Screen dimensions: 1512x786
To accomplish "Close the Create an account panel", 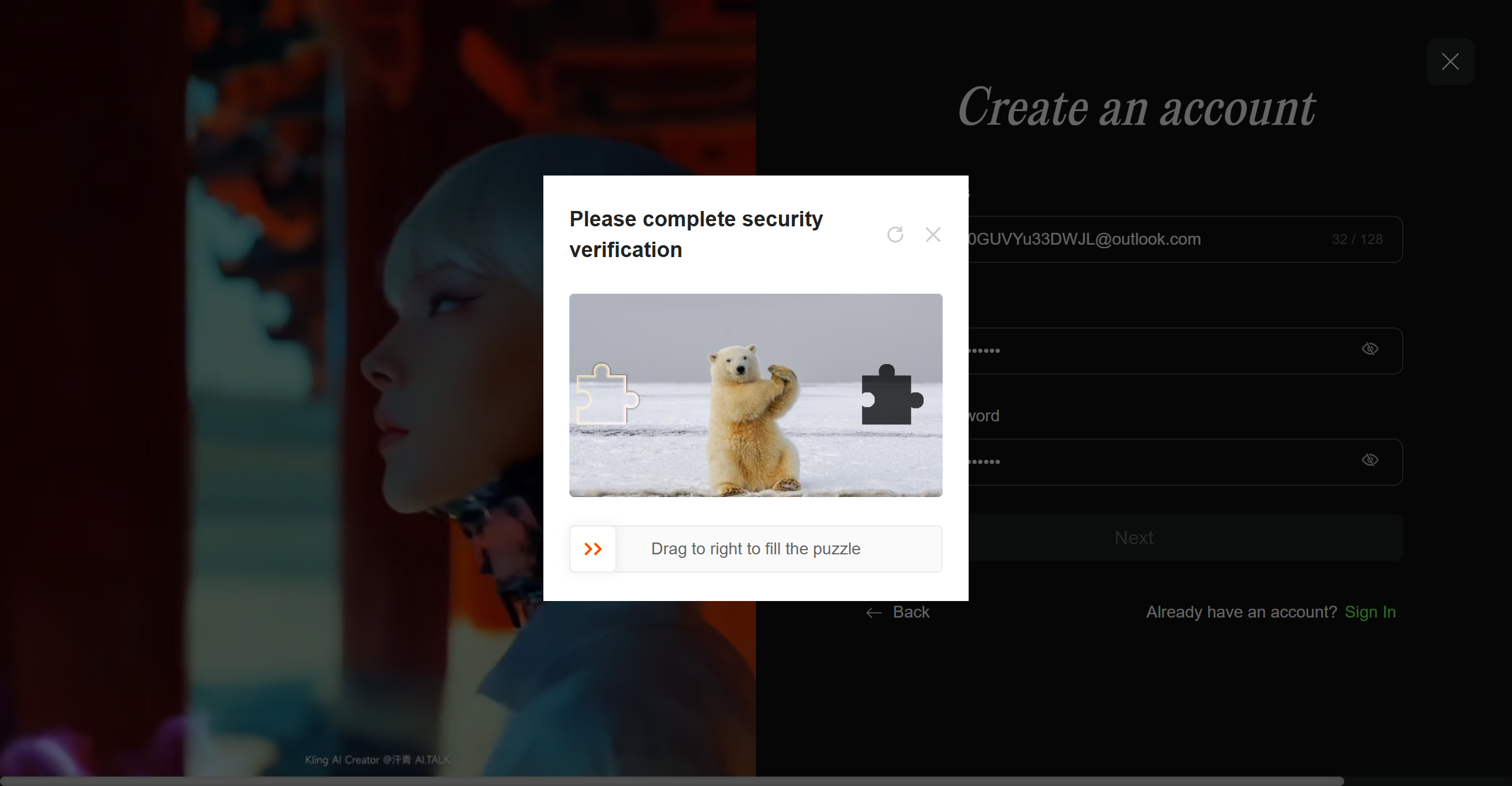I will (x=1450, y=61).
